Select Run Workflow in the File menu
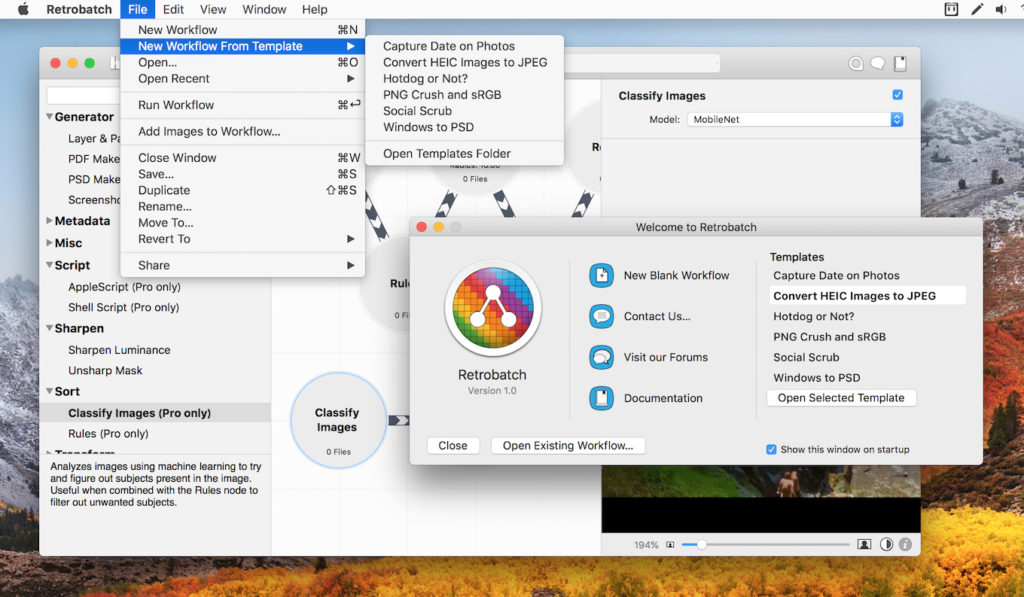 click(x=176, y=105)
